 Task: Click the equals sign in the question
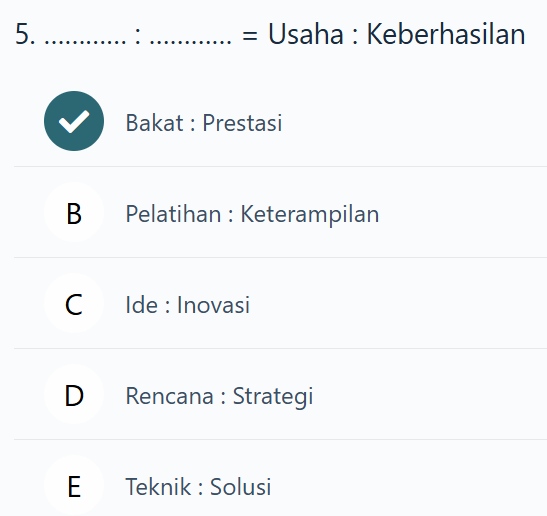[250, 35]
